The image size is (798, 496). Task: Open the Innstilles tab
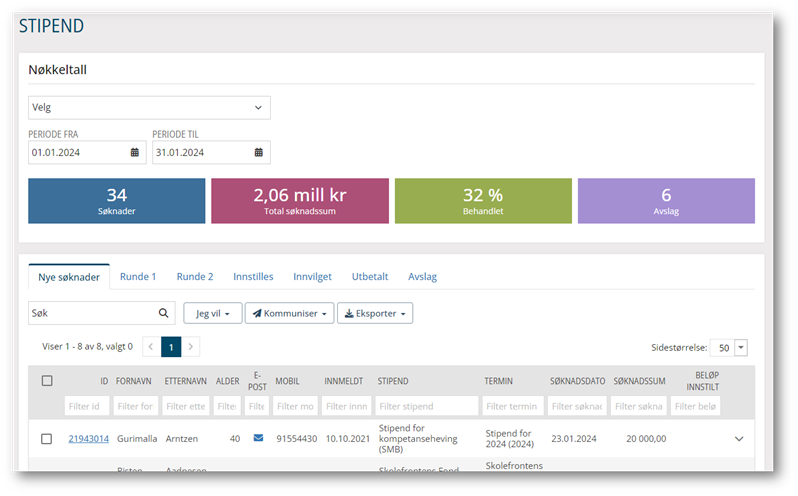click(253, 277)
